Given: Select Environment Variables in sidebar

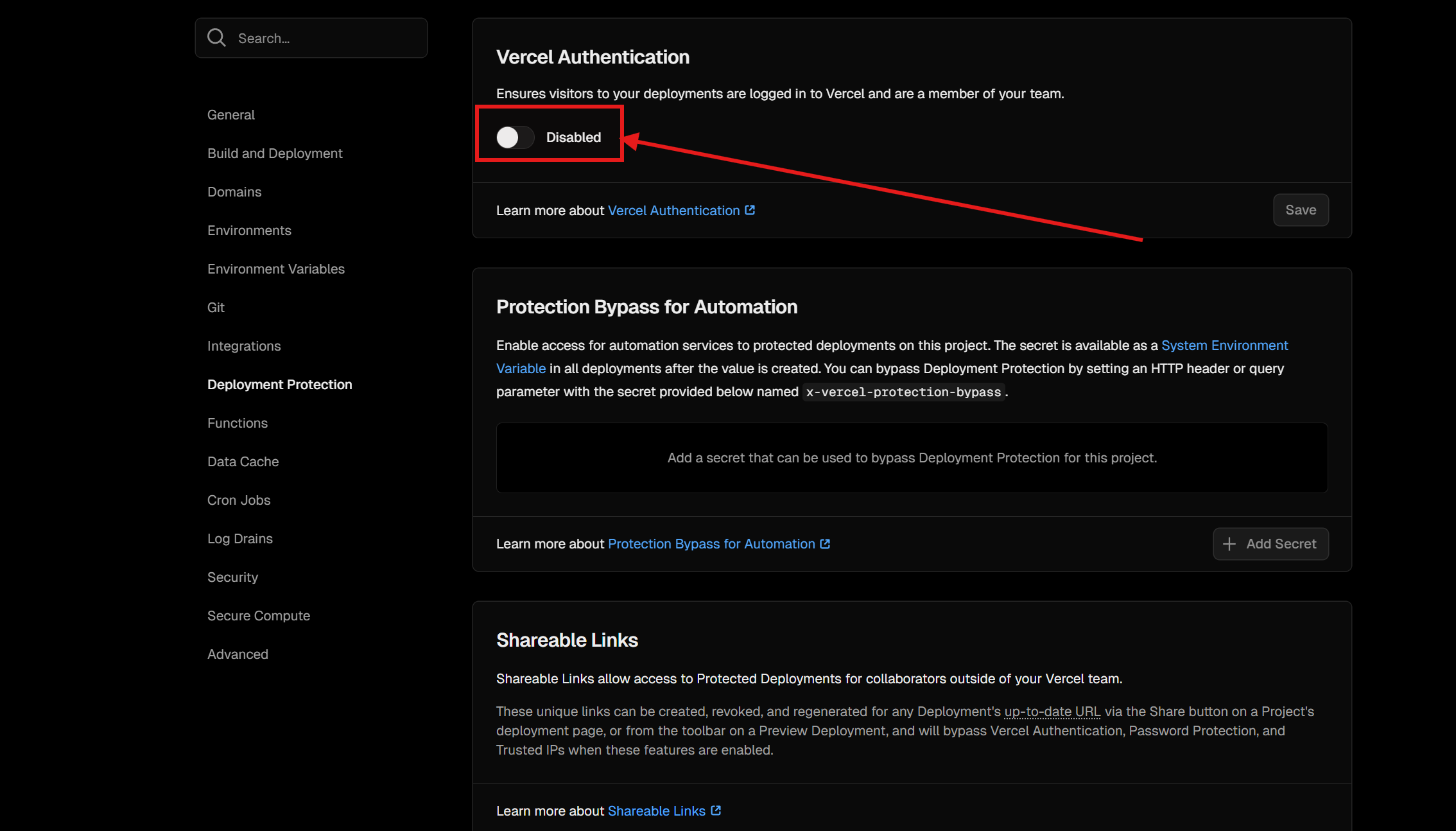Looking at the screenshot, I should (276, 269).
